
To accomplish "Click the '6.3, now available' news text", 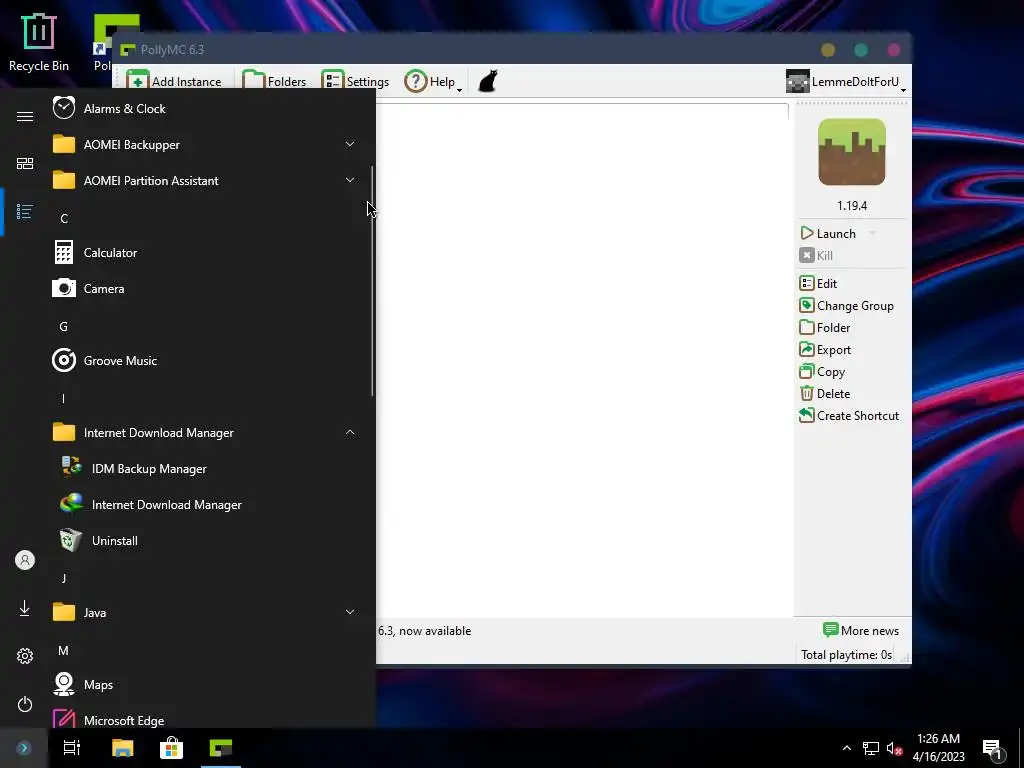I will 424,631.
